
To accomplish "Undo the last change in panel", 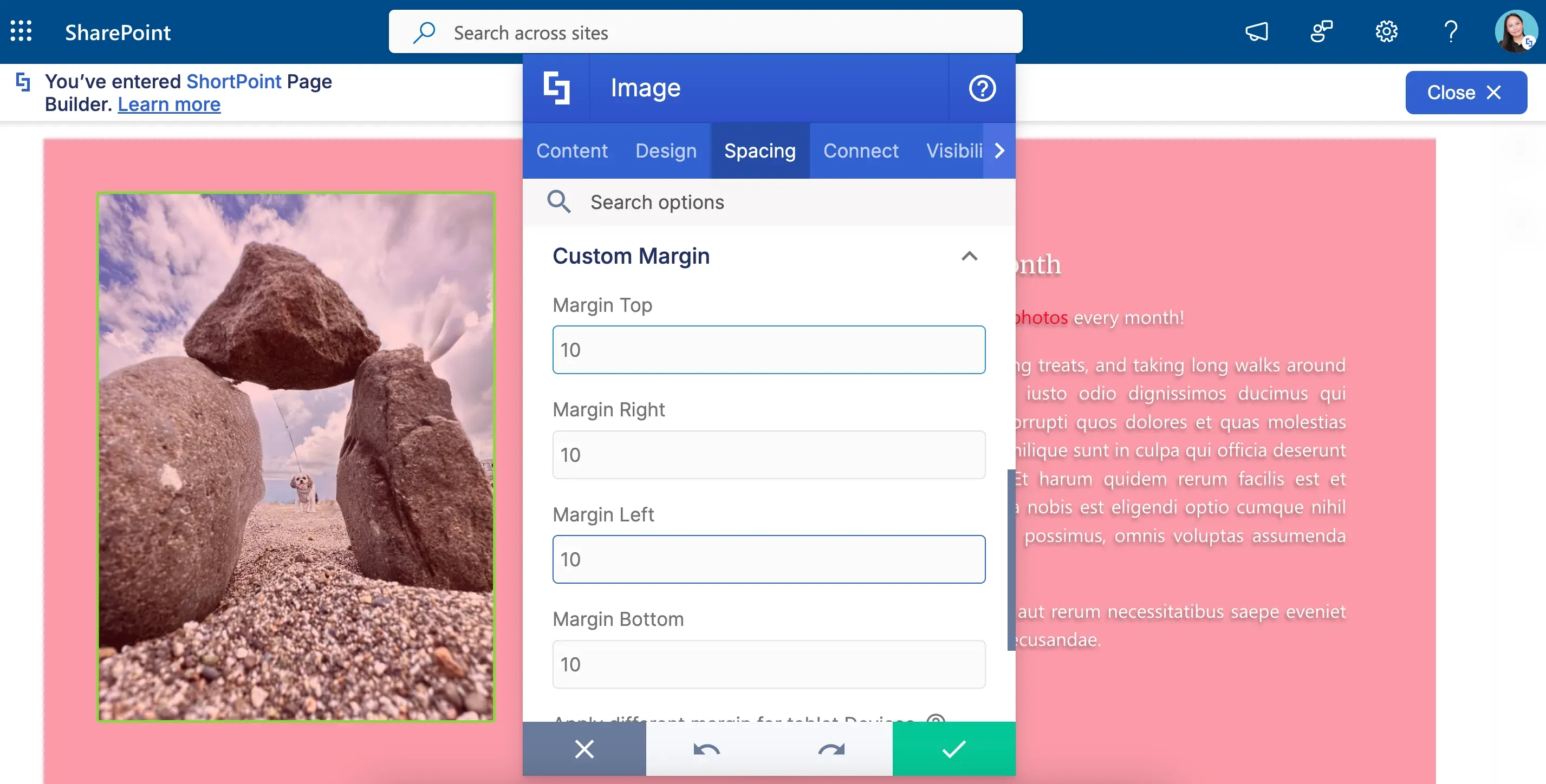I will click(x=707, y=749).
